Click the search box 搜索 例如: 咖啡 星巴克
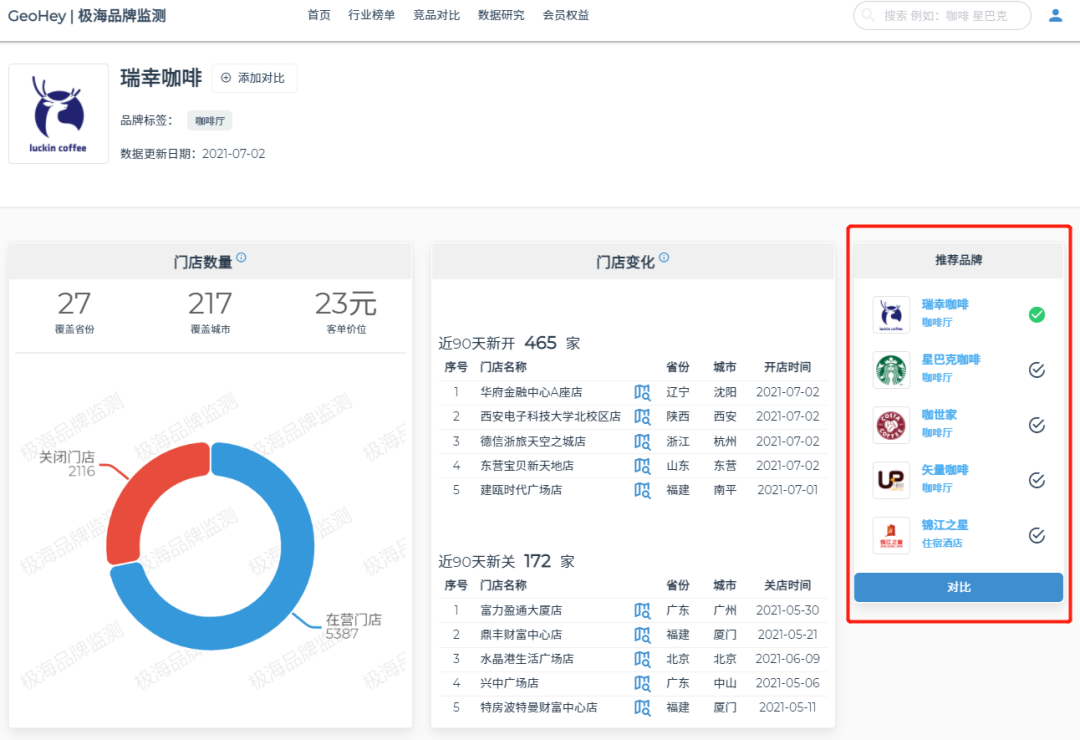Viewport: 1080px width, 740px height. (942, 15)
